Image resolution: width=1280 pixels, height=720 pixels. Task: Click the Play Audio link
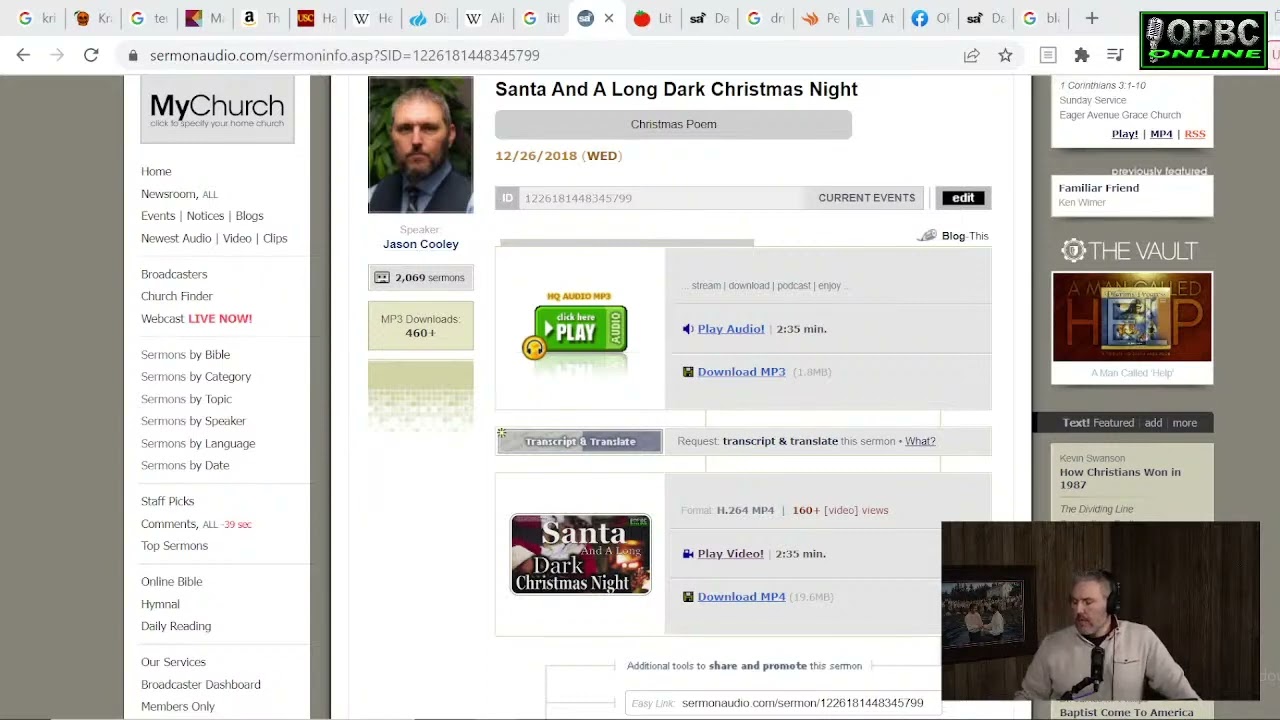pos(731,329)
